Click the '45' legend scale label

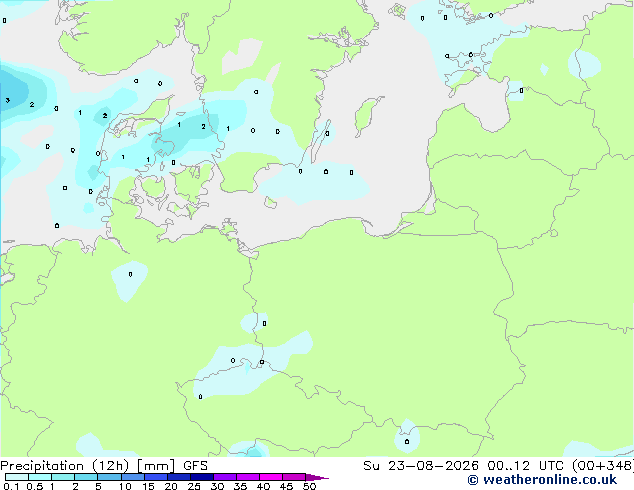[286, 486]
